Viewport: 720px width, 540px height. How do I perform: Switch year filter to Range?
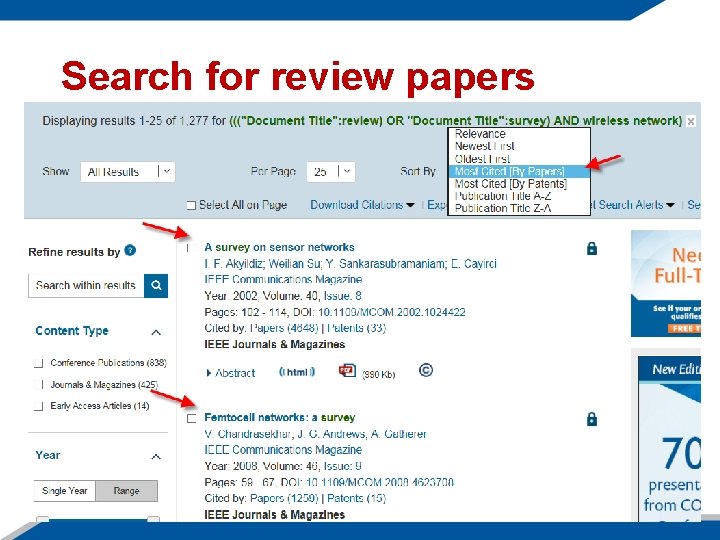click(x=126, y=491)
